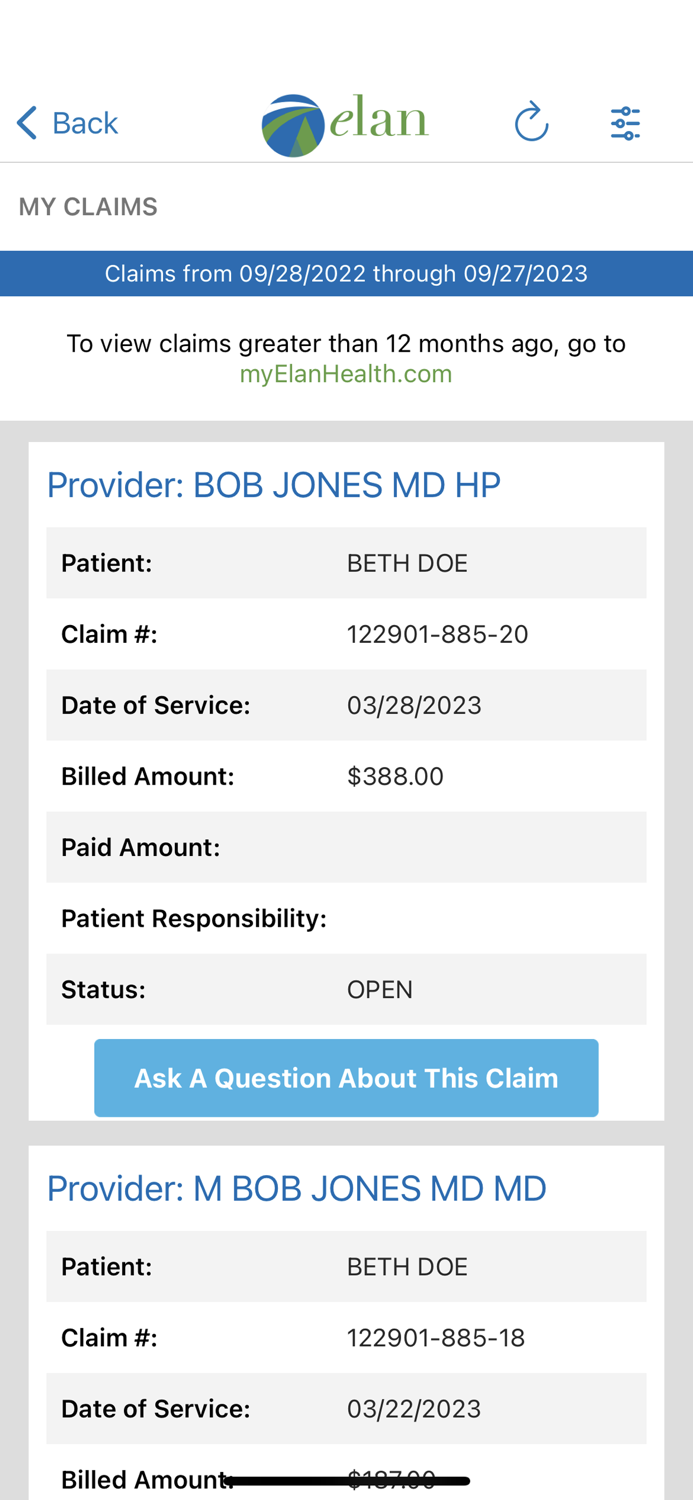Tap claim number 122901-885-18
The height and width of the screenshot is (1500, 693).
tap(436, 1336)
